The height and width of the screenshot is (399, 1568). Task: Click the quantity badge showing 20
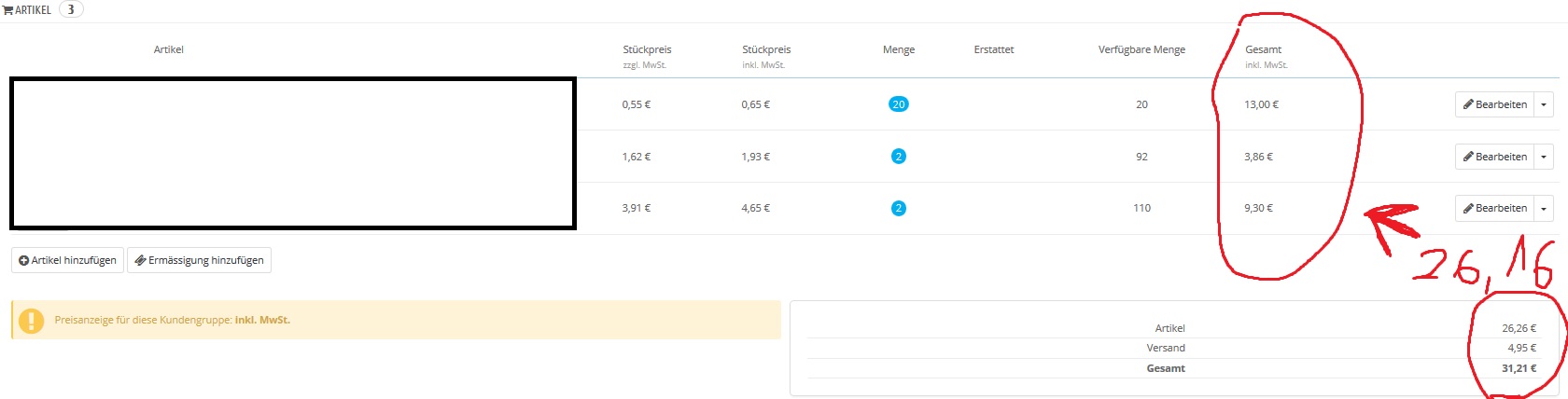click(898, 104)
